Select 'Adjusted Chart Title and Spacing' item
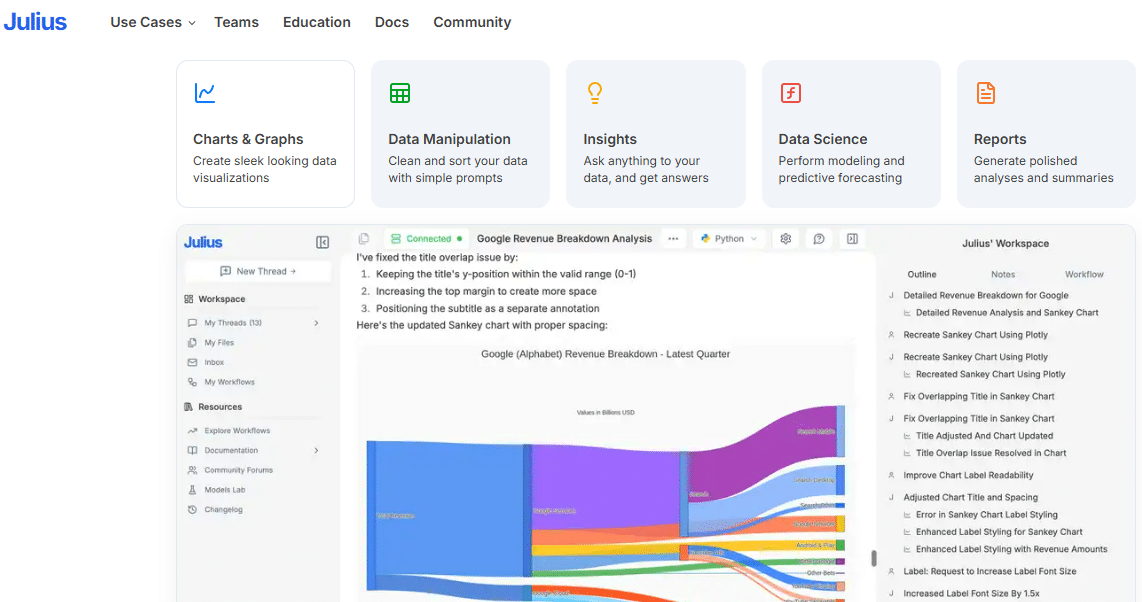 971,498
